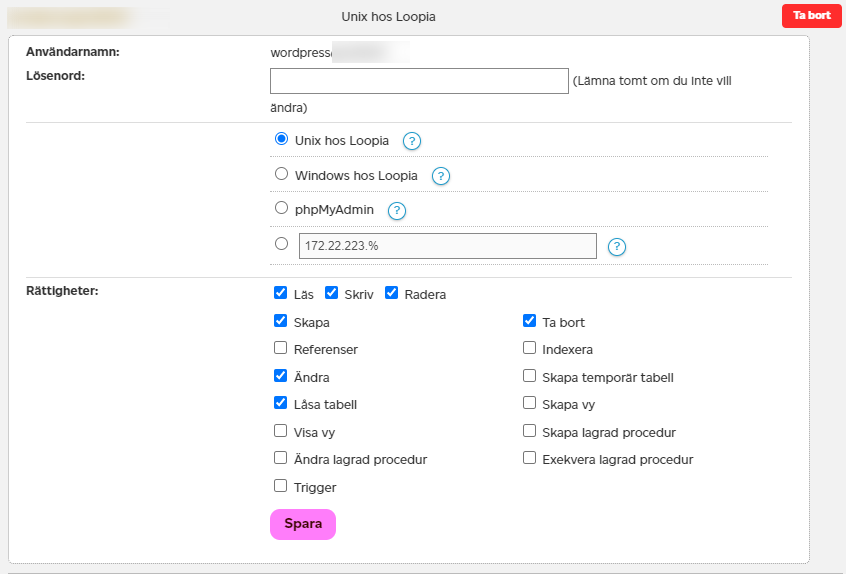Click the Användarnamn label
846x574 pixels.
coord(73,52)
